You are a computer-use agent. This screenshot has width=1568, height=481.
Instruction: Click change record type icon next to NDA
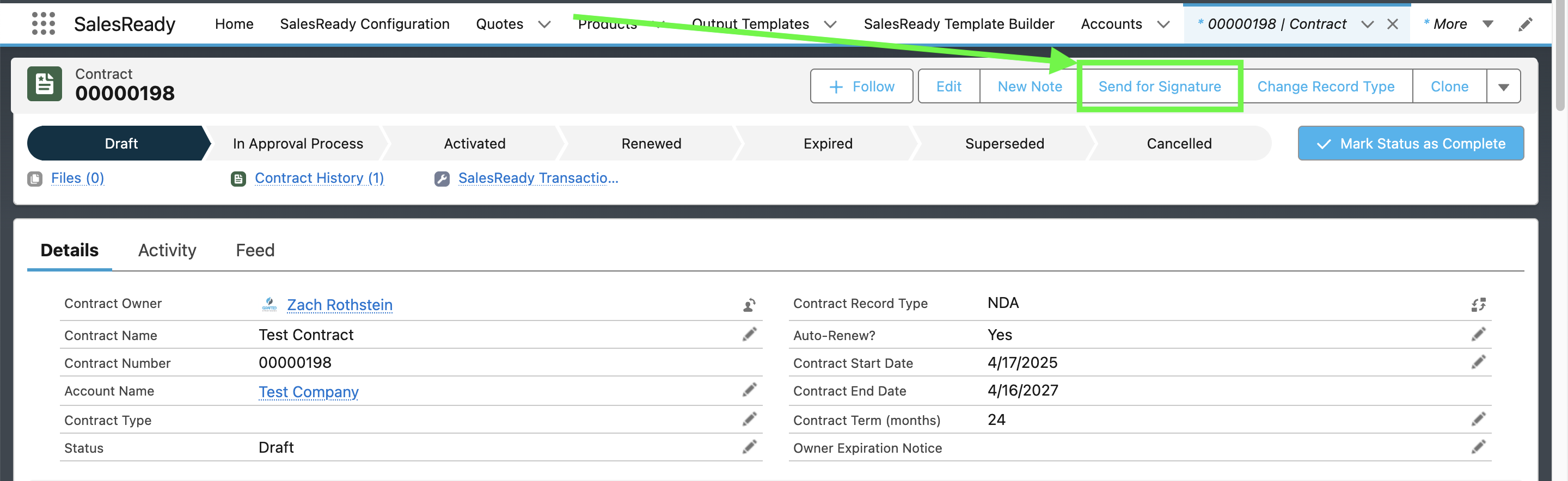(1478, 305)
